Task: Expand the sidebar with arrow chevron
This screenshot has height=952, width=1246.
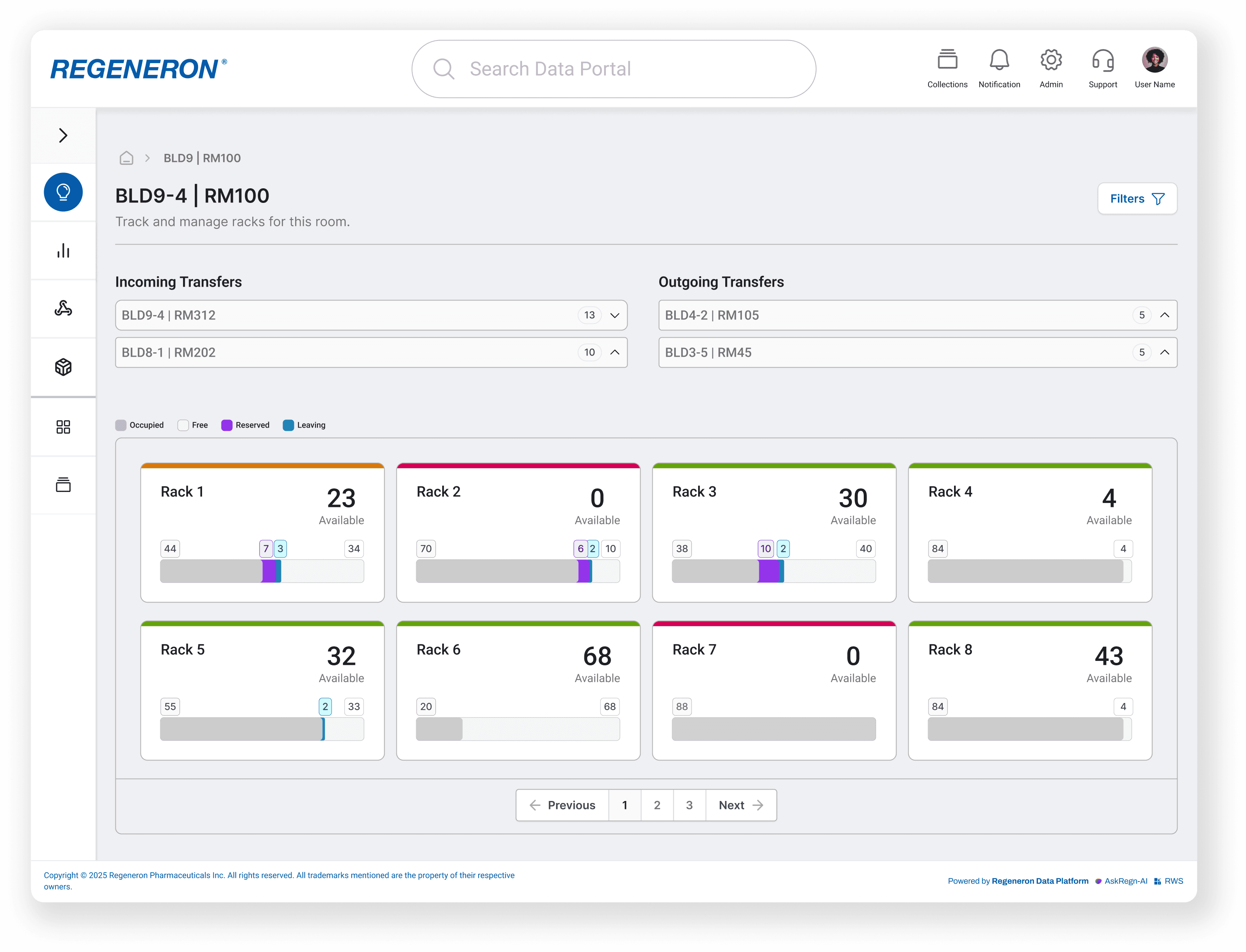Action: tap(63, 135)
